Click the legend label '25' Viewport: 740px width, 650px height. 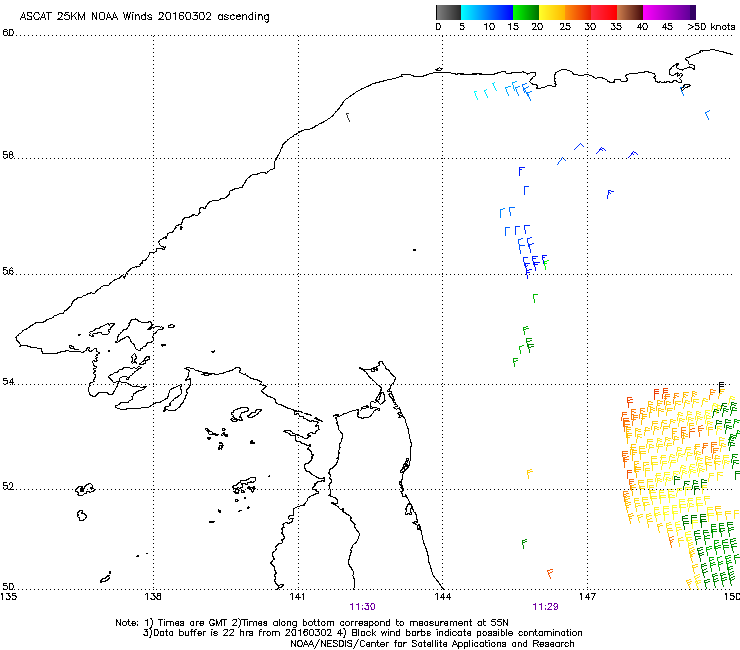tap(565, 27)
